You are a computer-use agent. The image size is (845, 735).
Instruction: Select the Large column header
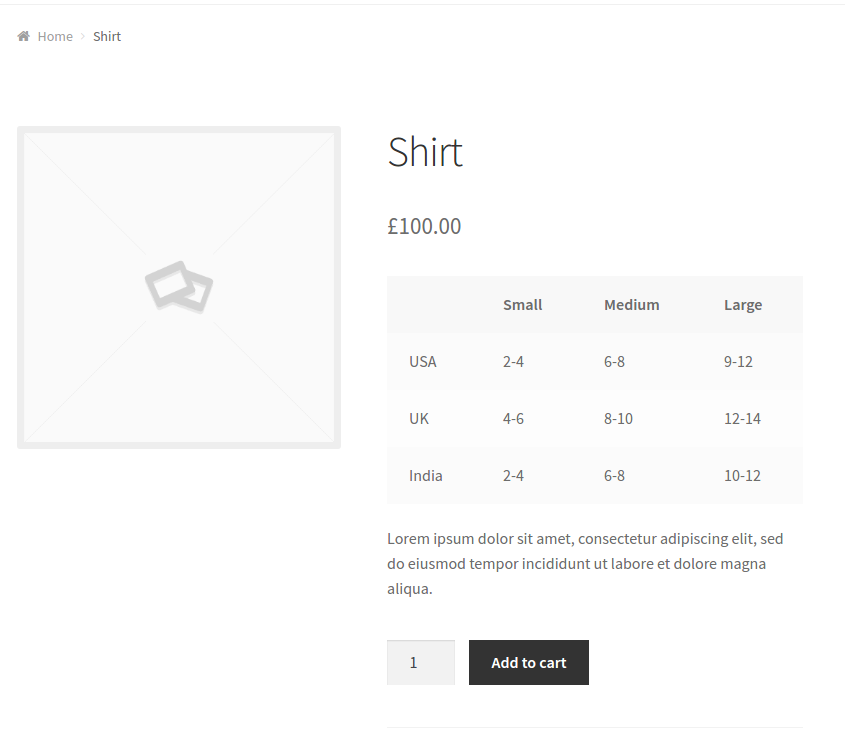743,305
